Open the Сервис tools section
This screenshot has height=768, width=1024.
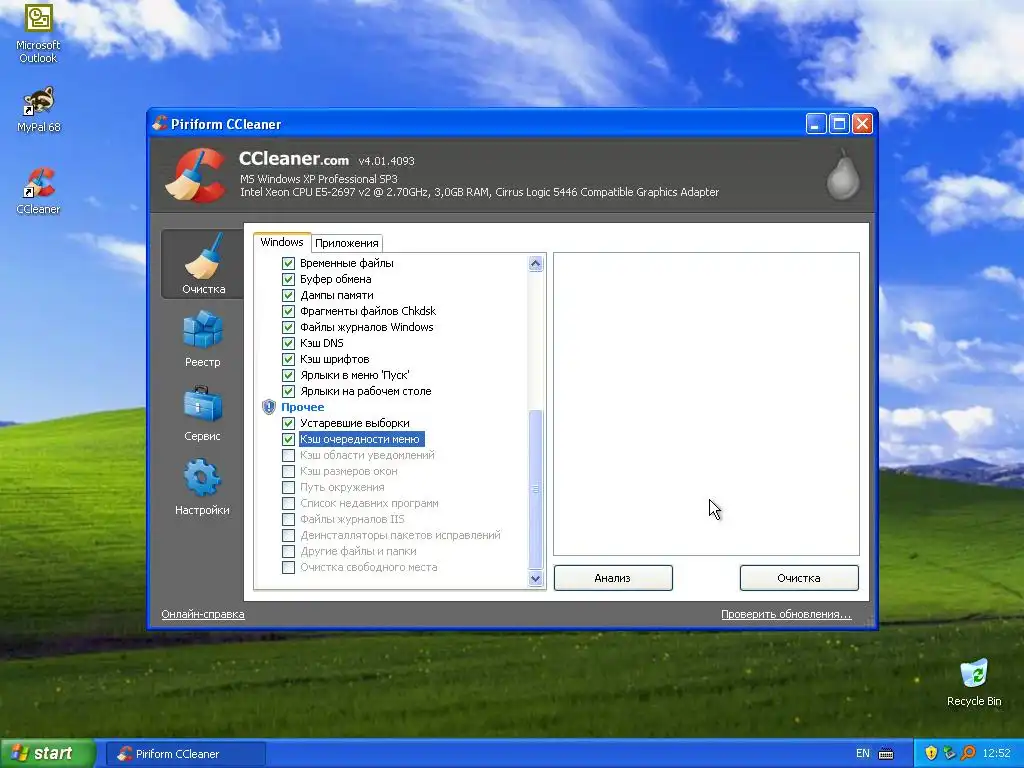202,413
